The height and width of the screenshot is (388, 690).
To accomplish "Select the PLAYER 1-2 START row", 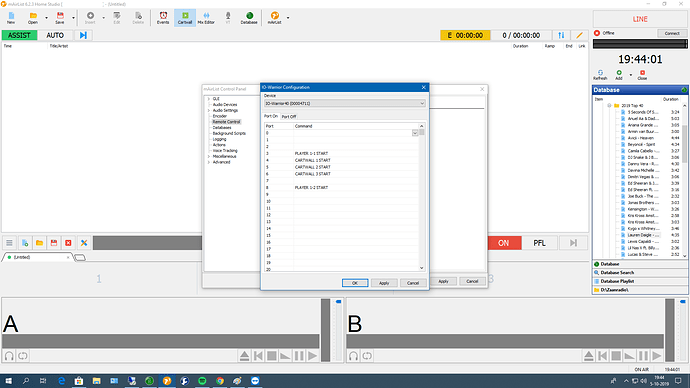I will coord(341,187).
